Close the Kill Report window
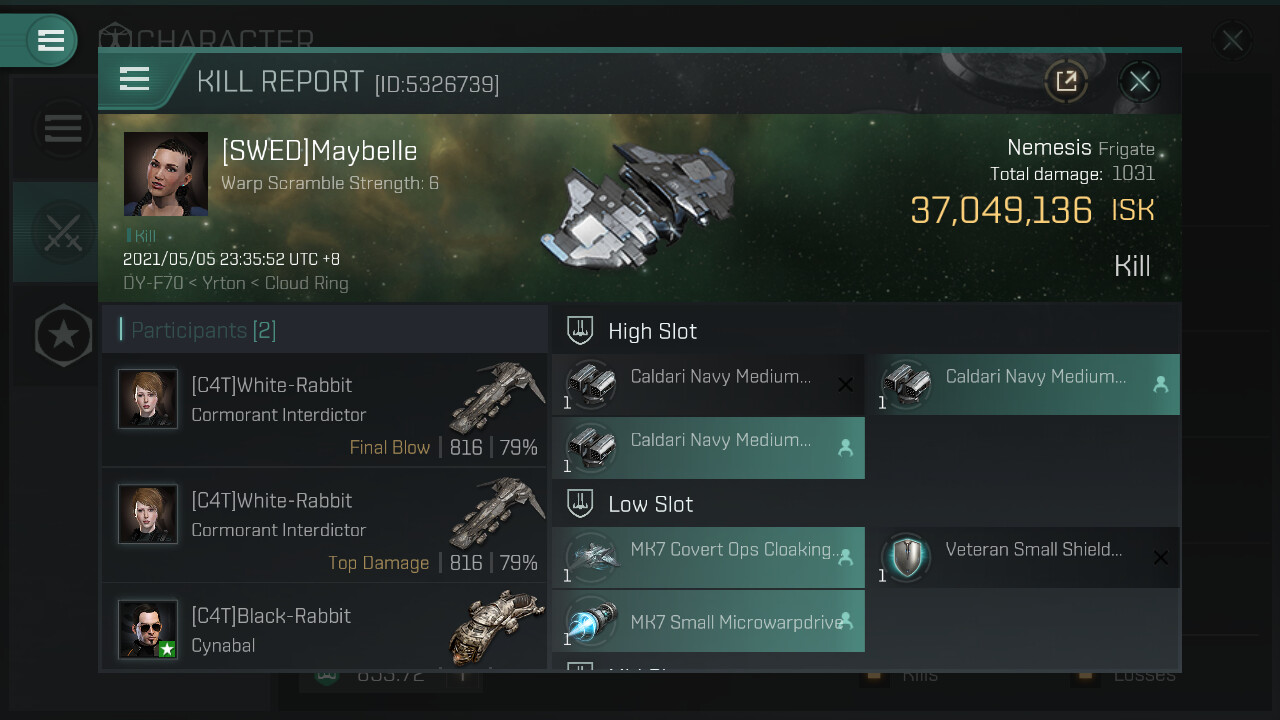This screenshot has width=1280, height=720. (1140, 81)
